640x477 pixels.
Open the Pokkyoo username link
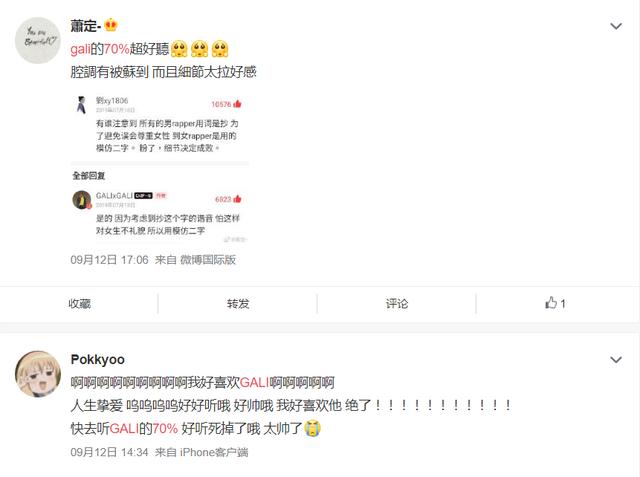coord(98,359)
